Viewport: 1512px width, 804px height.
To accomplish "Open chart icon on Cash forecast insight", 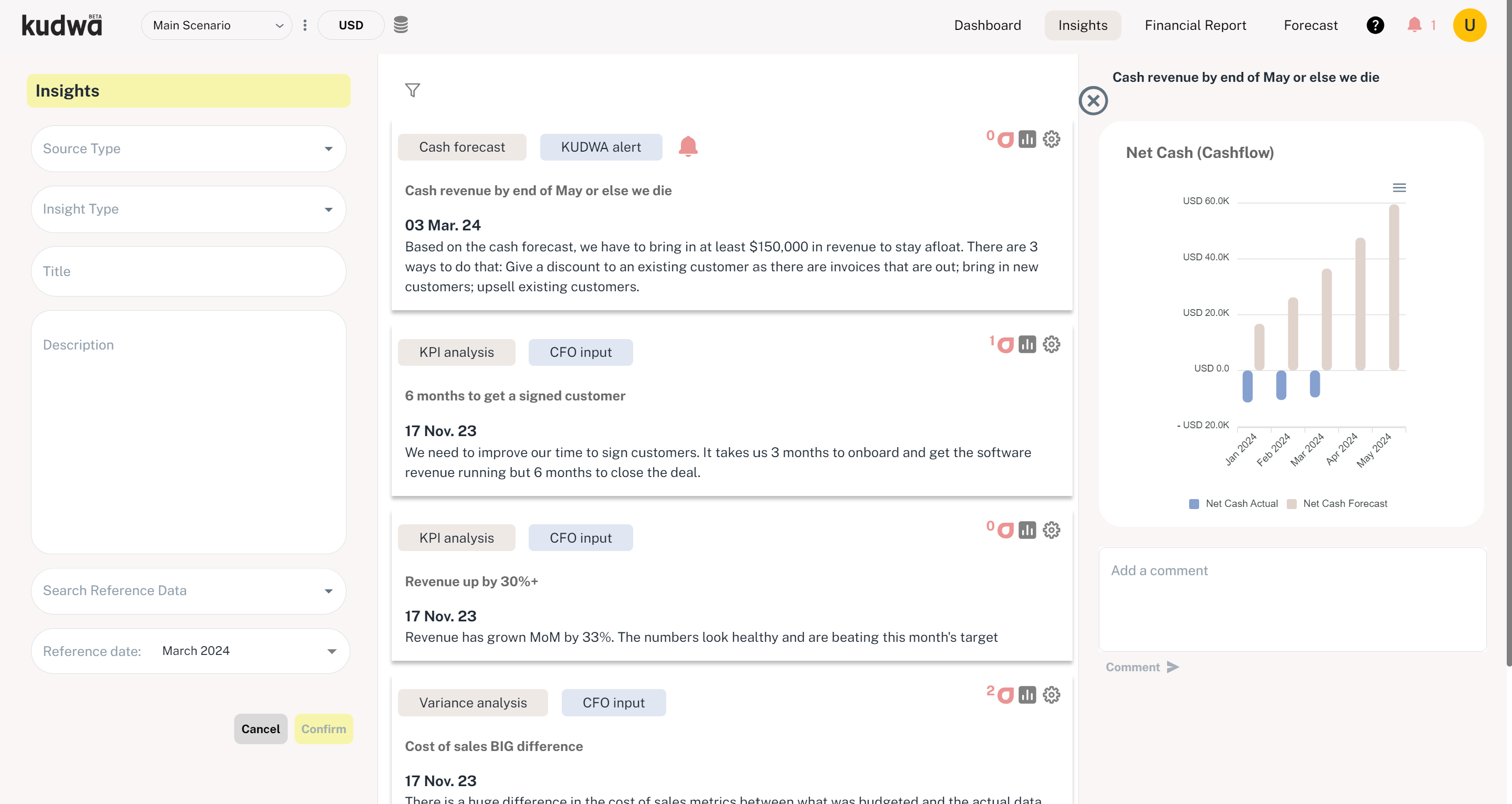I will click(x=1026, y=139).
